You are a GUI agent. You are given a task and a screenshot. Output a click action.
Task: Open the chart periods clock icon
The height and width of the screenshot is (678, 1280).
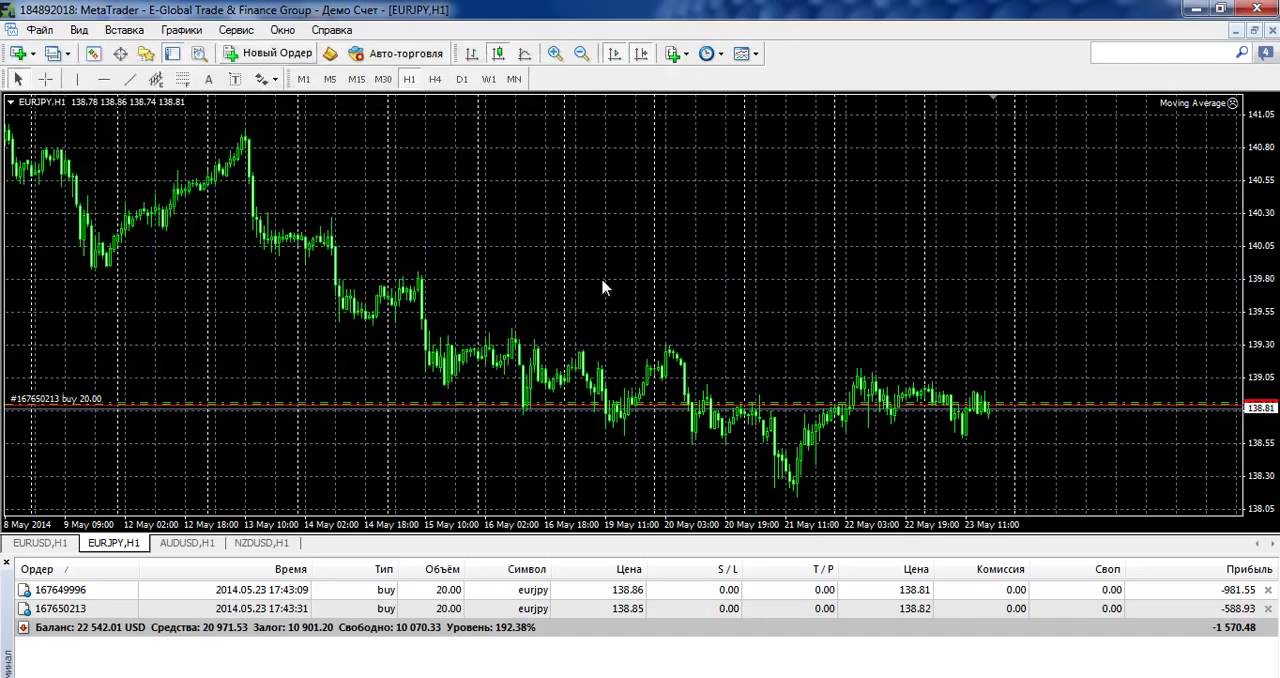click(706, 54)
